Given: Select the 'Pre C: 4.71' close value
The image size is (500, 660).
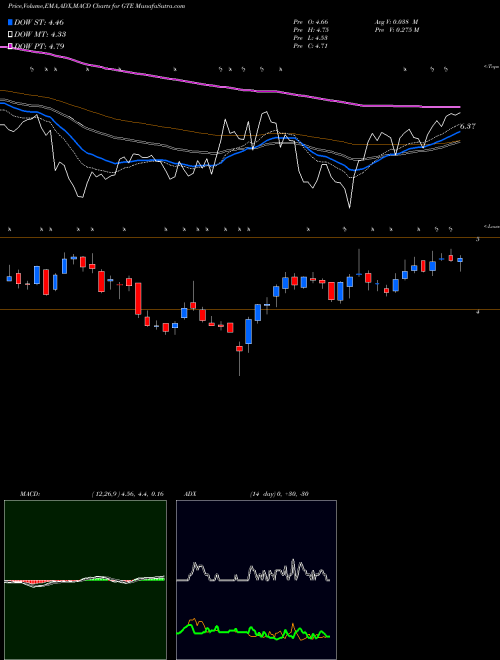Looking at the screenshot, I should click(x=311, y=46).
